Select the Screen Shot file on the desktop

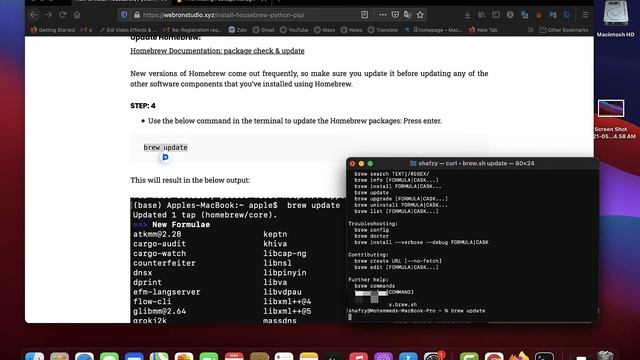coord(611,119)
